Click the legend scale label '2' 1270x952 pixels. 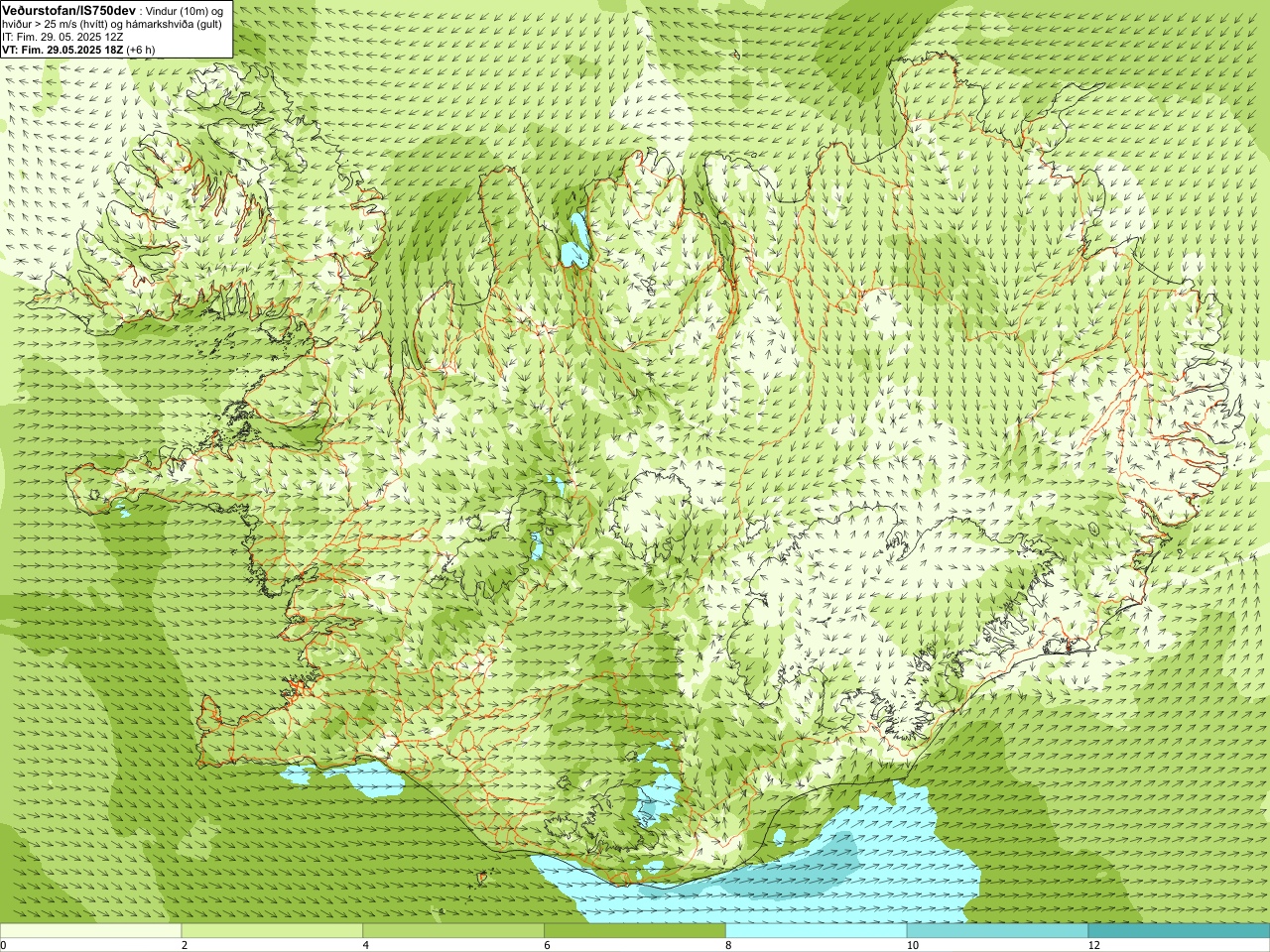pyautogui.click(x=185, y=945)
